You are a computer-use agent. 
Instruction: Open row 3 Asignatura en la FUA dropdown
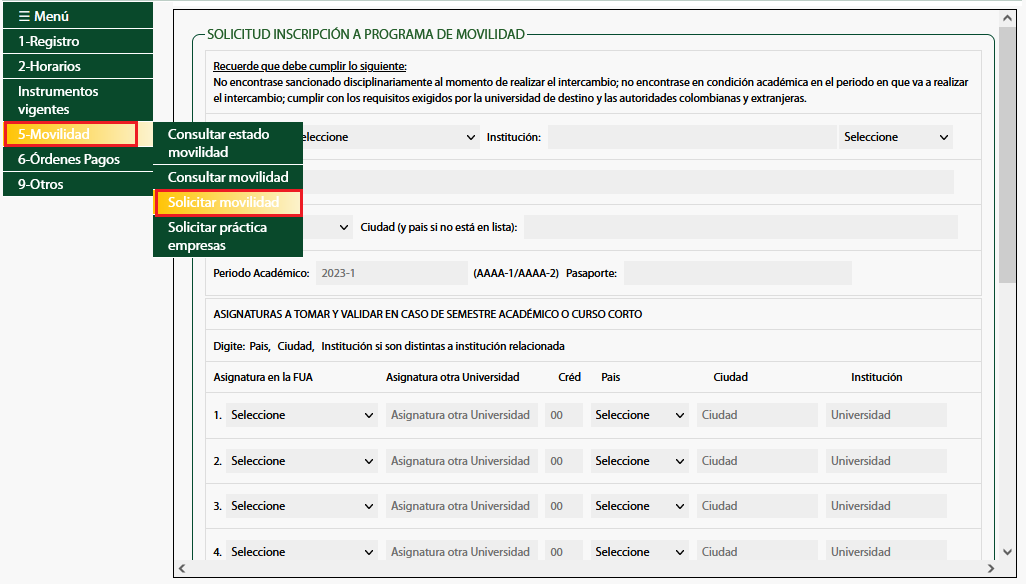pyautogui.click(x=302, y=506)
